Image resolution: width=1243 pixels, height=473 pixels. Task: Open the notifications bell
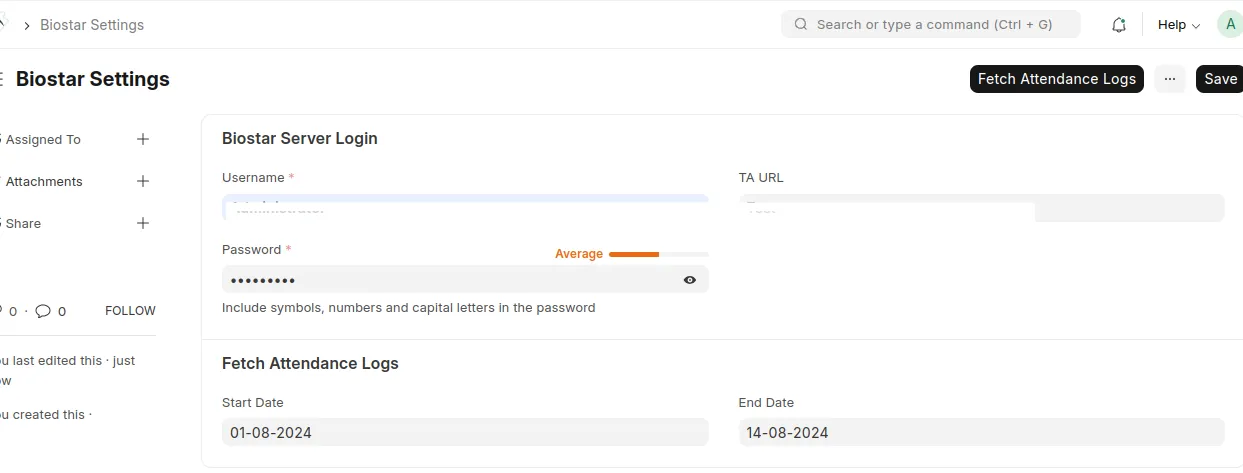point(1119,25)
